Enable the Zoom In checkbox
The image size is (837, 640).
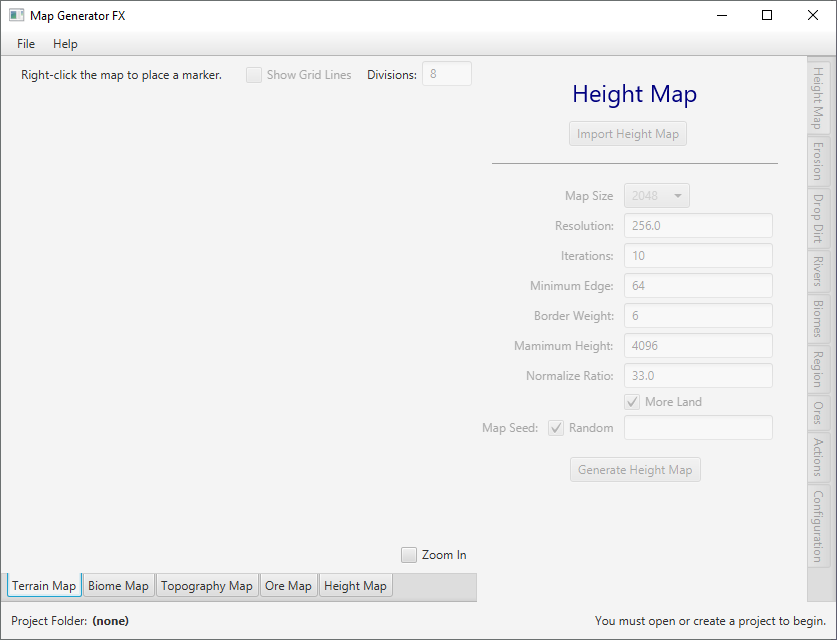[x=409, y=555]
